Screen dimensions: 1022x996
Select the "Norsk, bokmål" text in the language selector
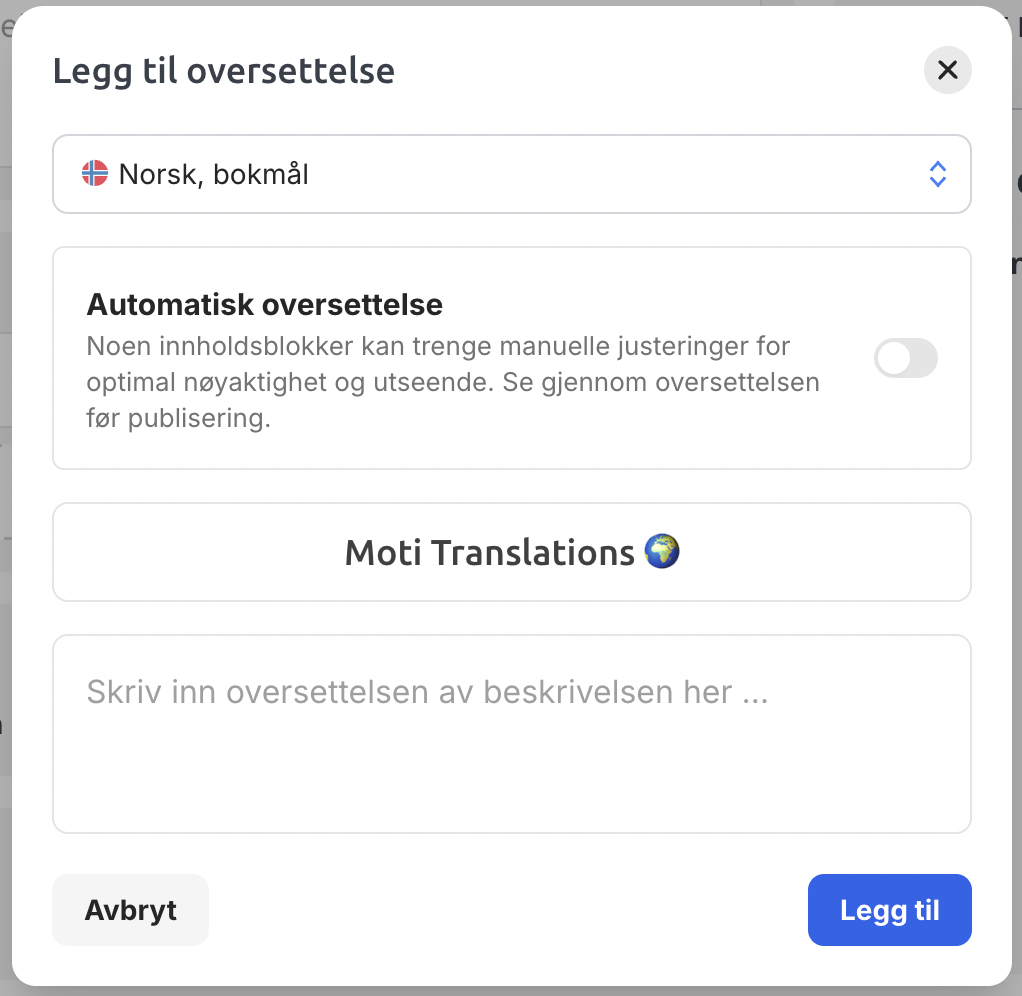click(x=213, y=174)
